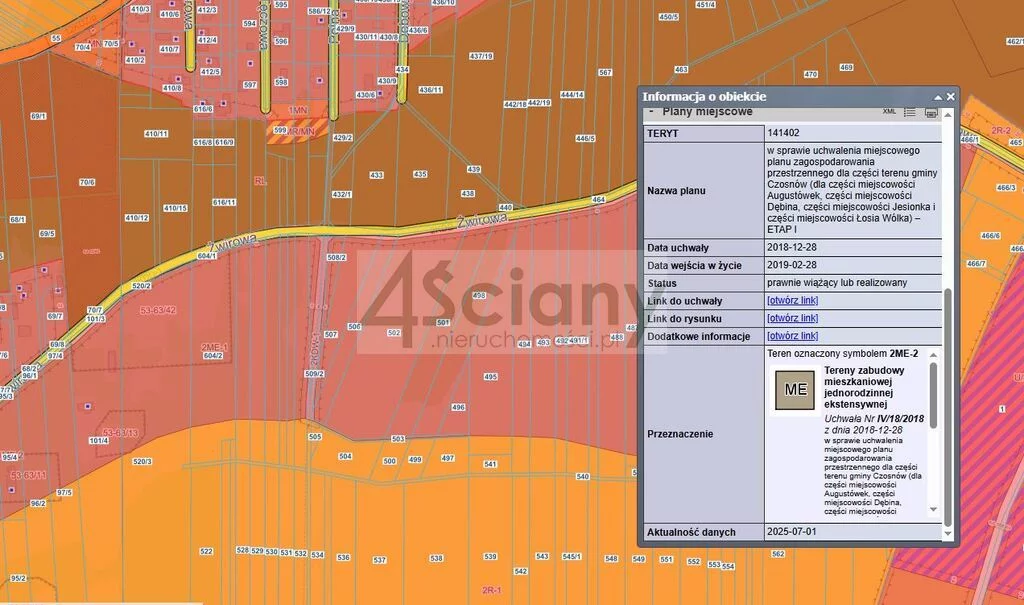This screenshot has height=605, width=1024.
Task: Select parcel 604/2 on the map
Action: [x=212, y=355]
